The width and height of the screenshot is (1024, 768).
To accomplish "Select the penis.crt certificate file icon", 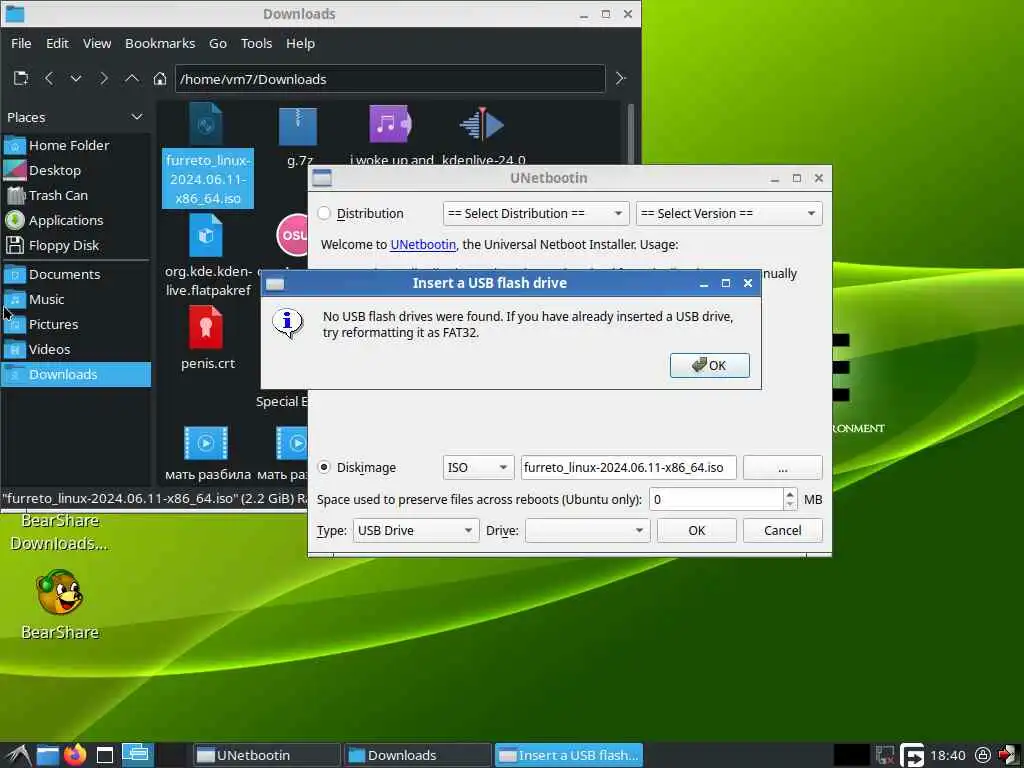I will click(x=206, y=328).
